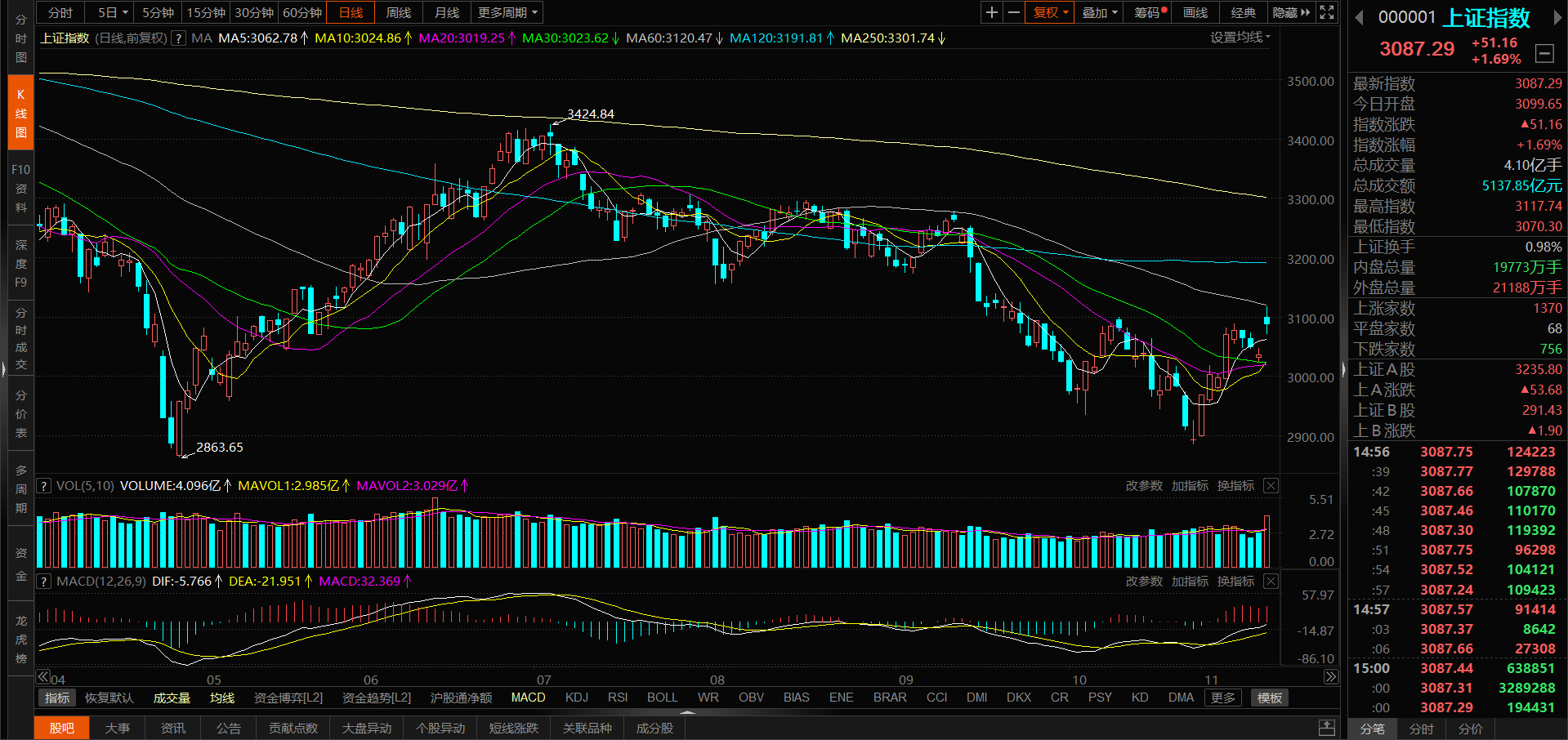Go to previous stock with left arrow
The width and height of the screenshot is (1568, 740).
1359,18
